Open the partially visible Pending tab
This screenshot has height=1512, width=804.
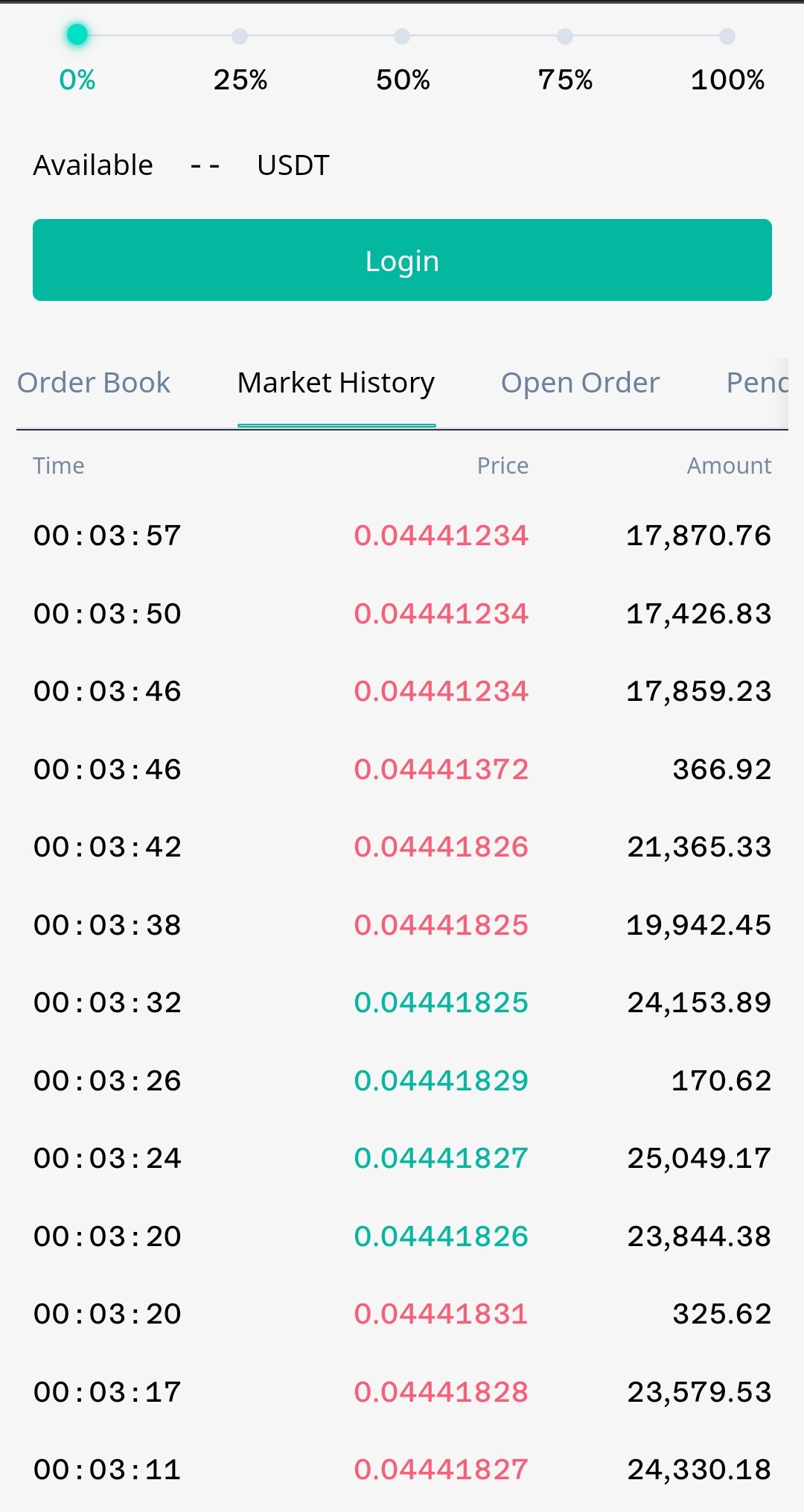coord(756,383)
